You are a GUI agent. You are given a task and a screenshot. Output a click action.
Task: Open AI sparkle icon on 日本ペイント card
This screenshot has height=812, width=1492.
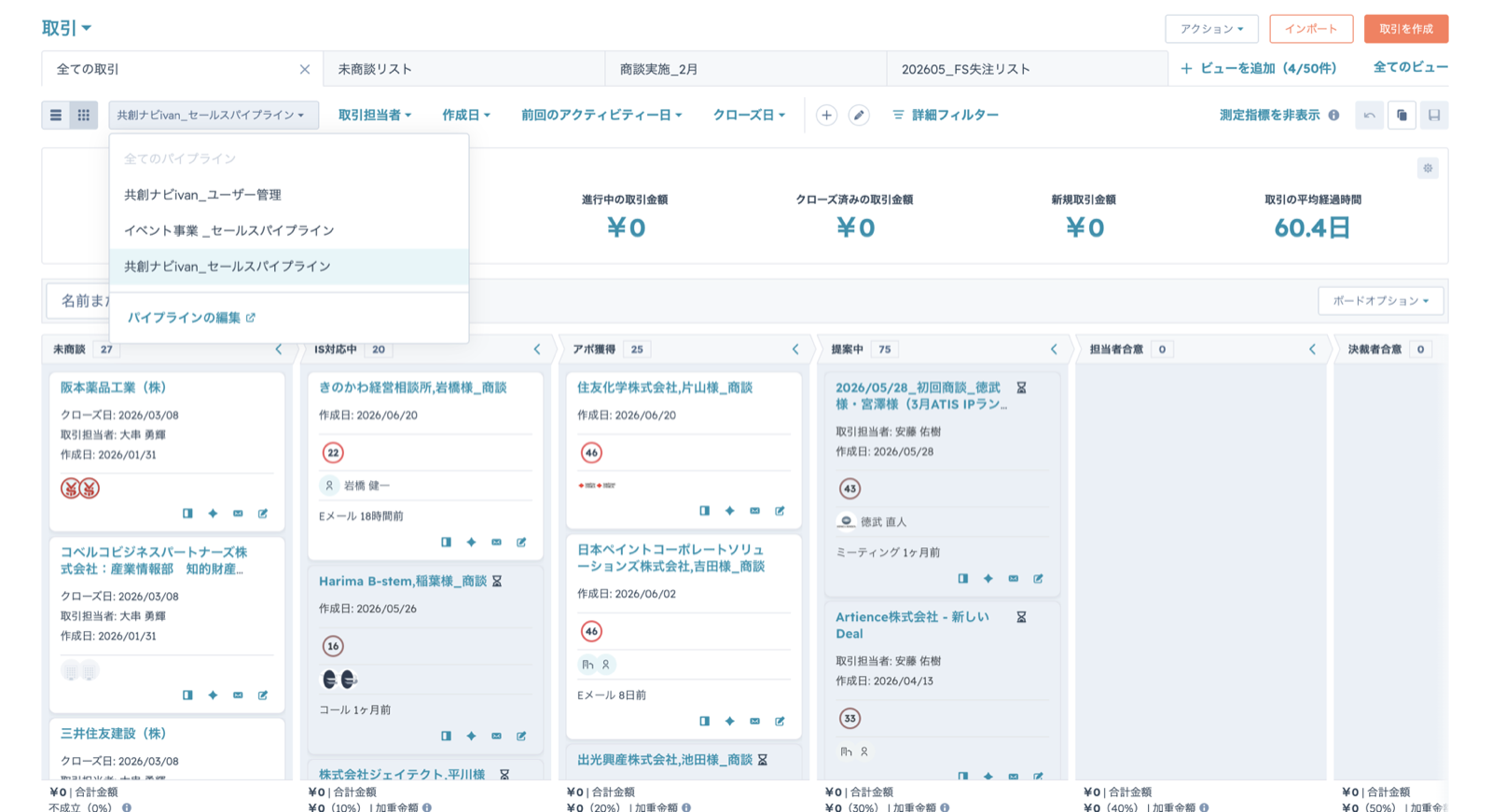[x=729, y=722]
